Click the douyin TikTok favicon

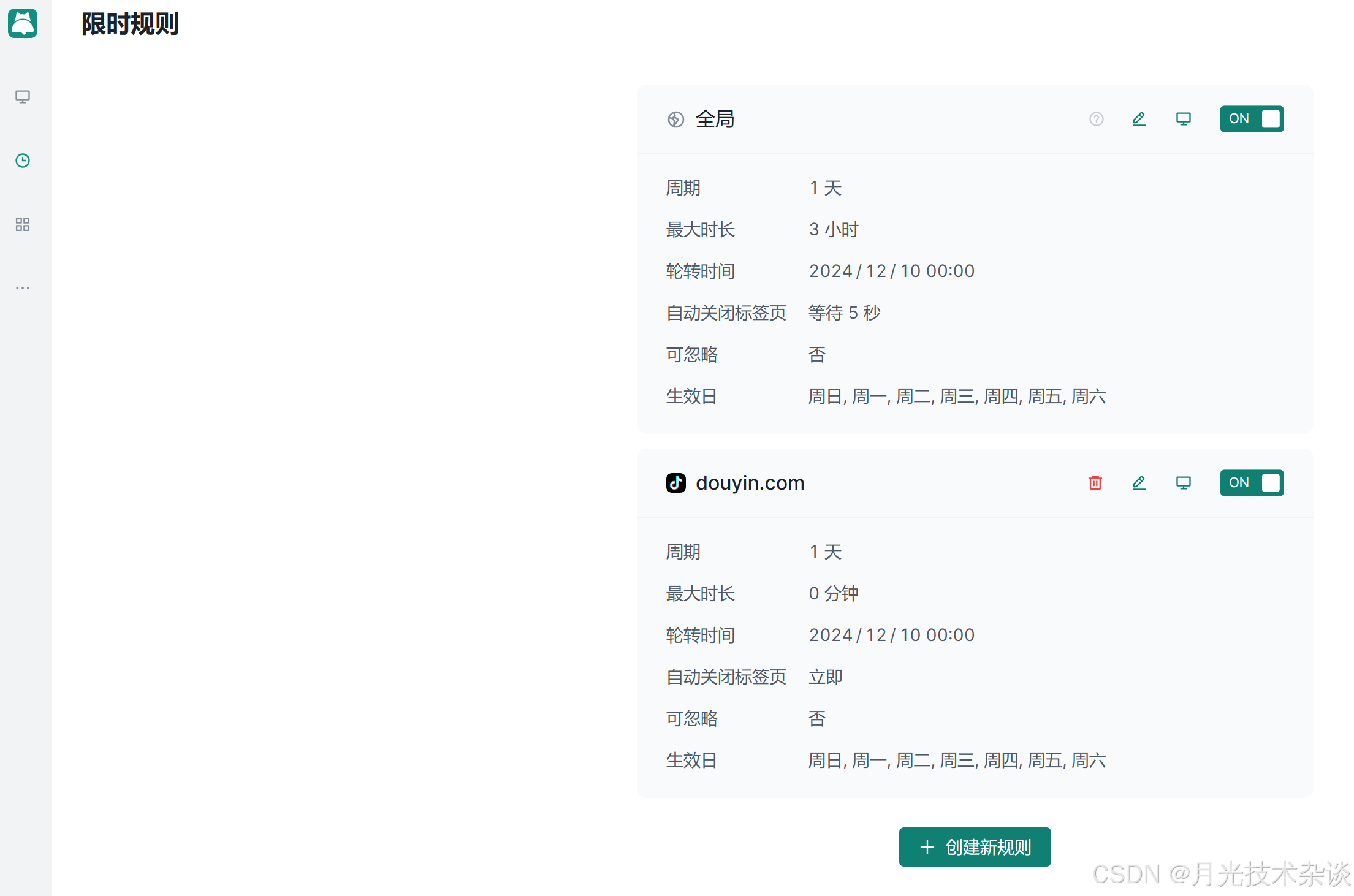(675, 483)
